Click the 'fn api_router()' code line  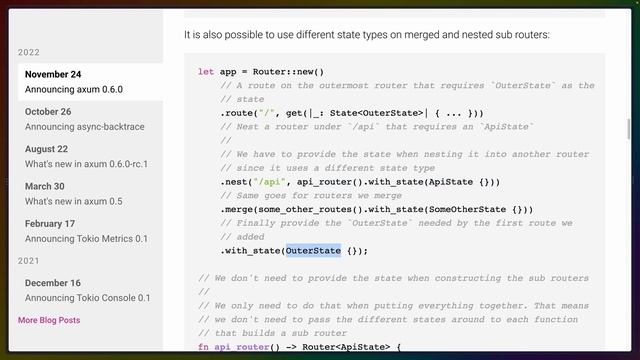(300, 347)
